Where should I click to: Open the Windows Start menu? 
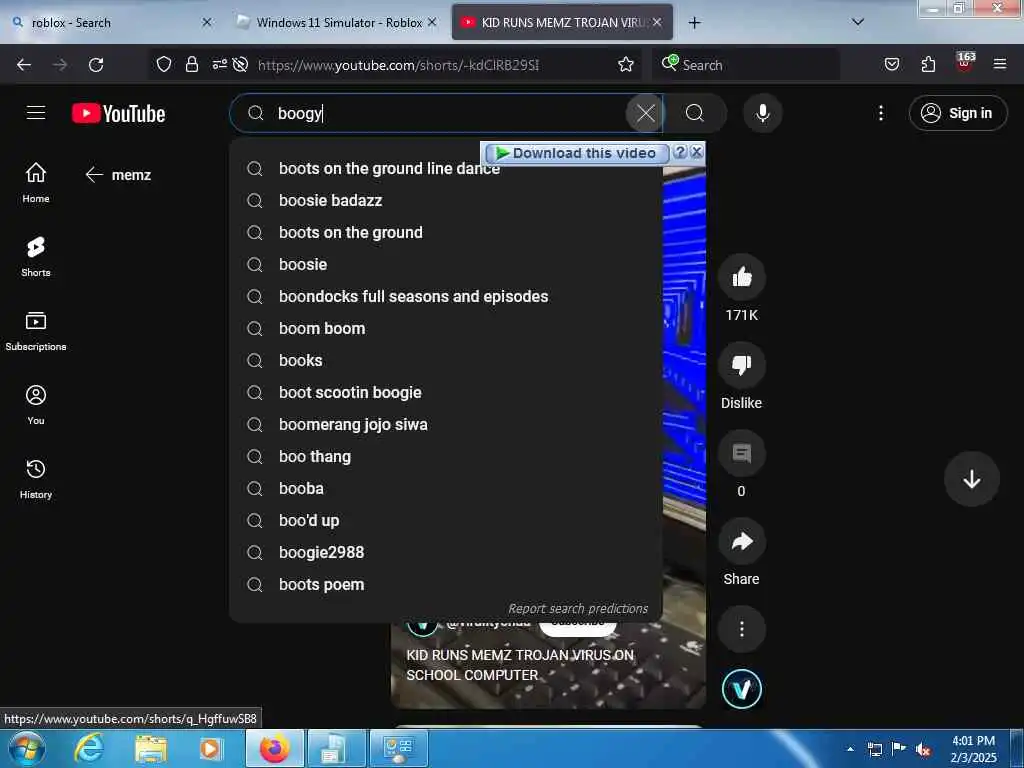click(26, 748)
